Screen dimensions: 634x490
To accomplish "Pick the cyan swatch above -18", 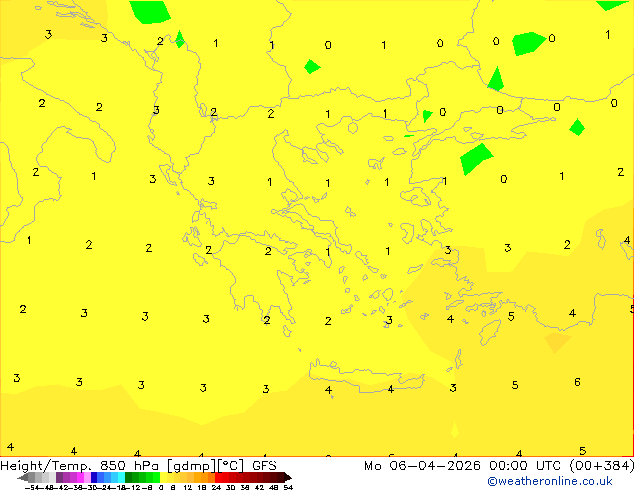I will pos(121,477).
